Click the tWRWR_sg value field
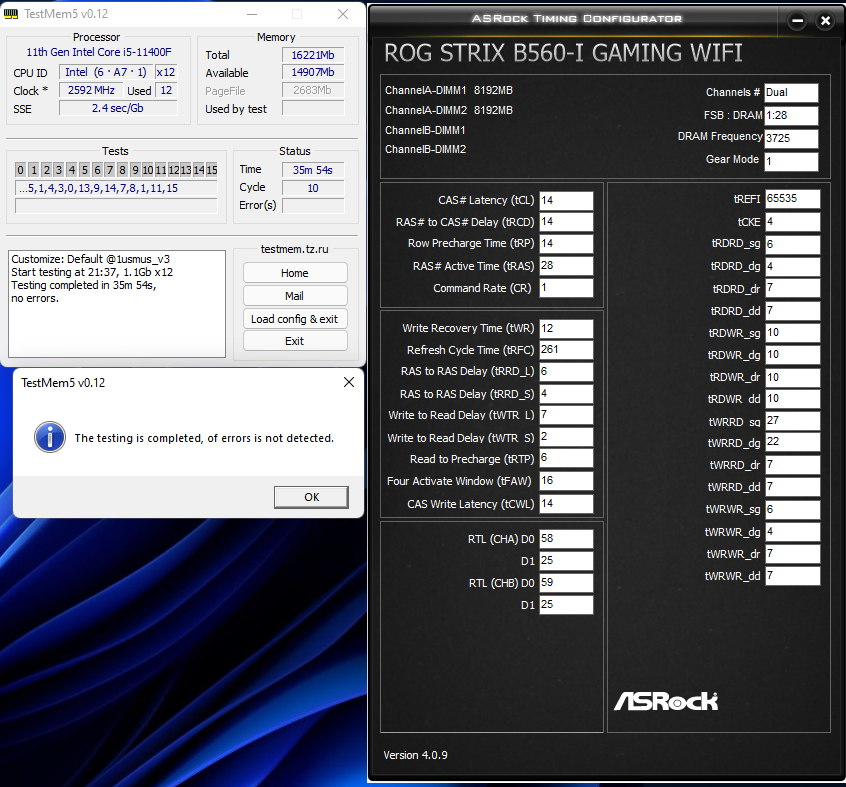This screenshot has width=846, height=787. coord(793,509)
